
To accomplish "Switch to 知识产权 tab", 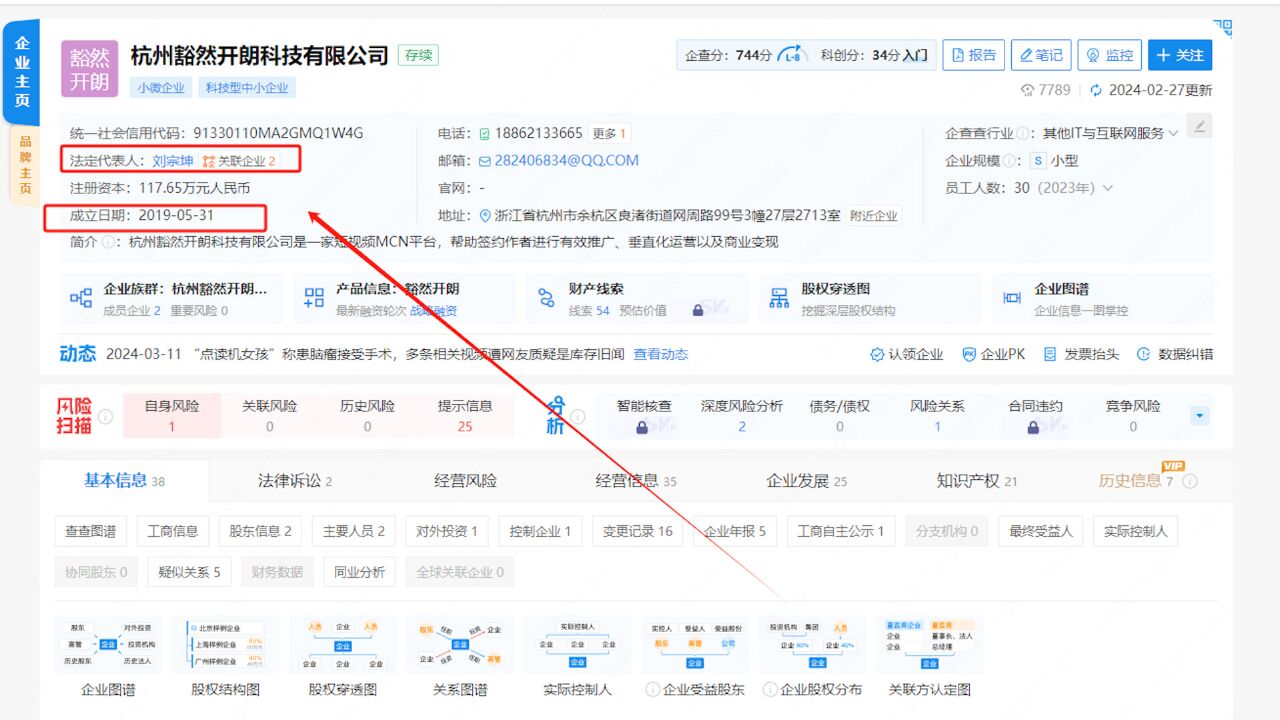I will coord(976,481).
